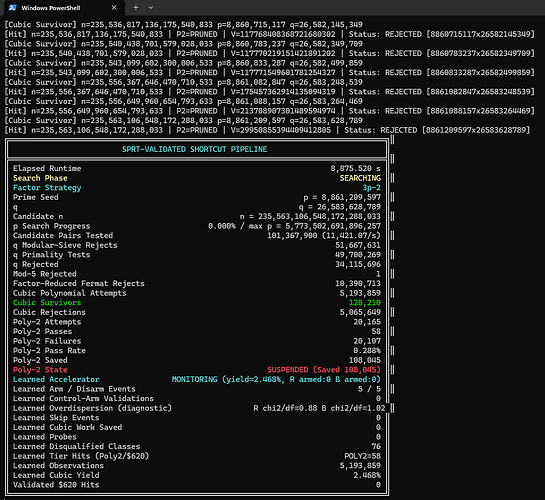Click the first Cubic Survivor log line

tap(184, 25)
